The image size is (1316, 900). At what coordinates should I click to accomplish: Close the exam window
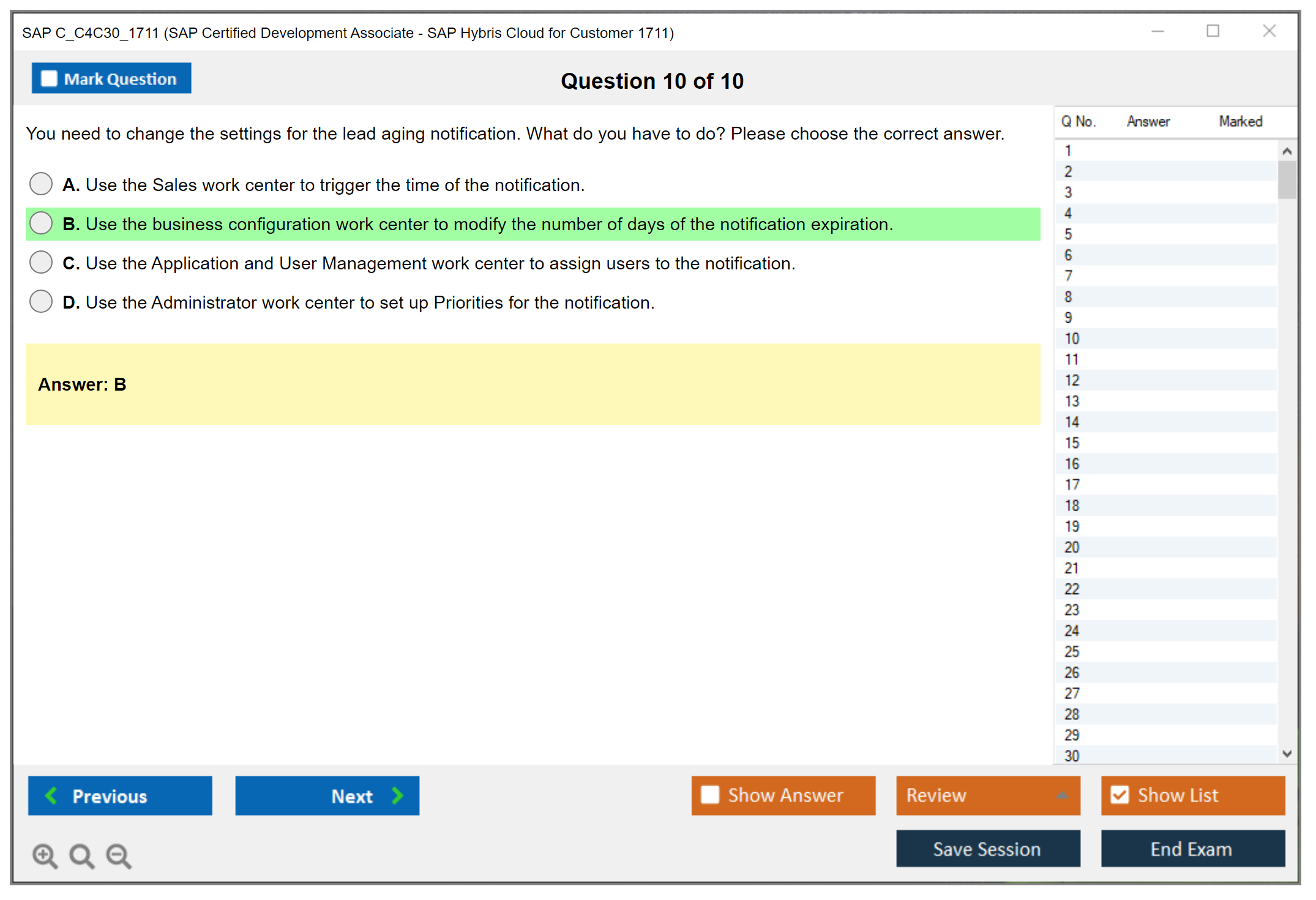(1269, 31)
